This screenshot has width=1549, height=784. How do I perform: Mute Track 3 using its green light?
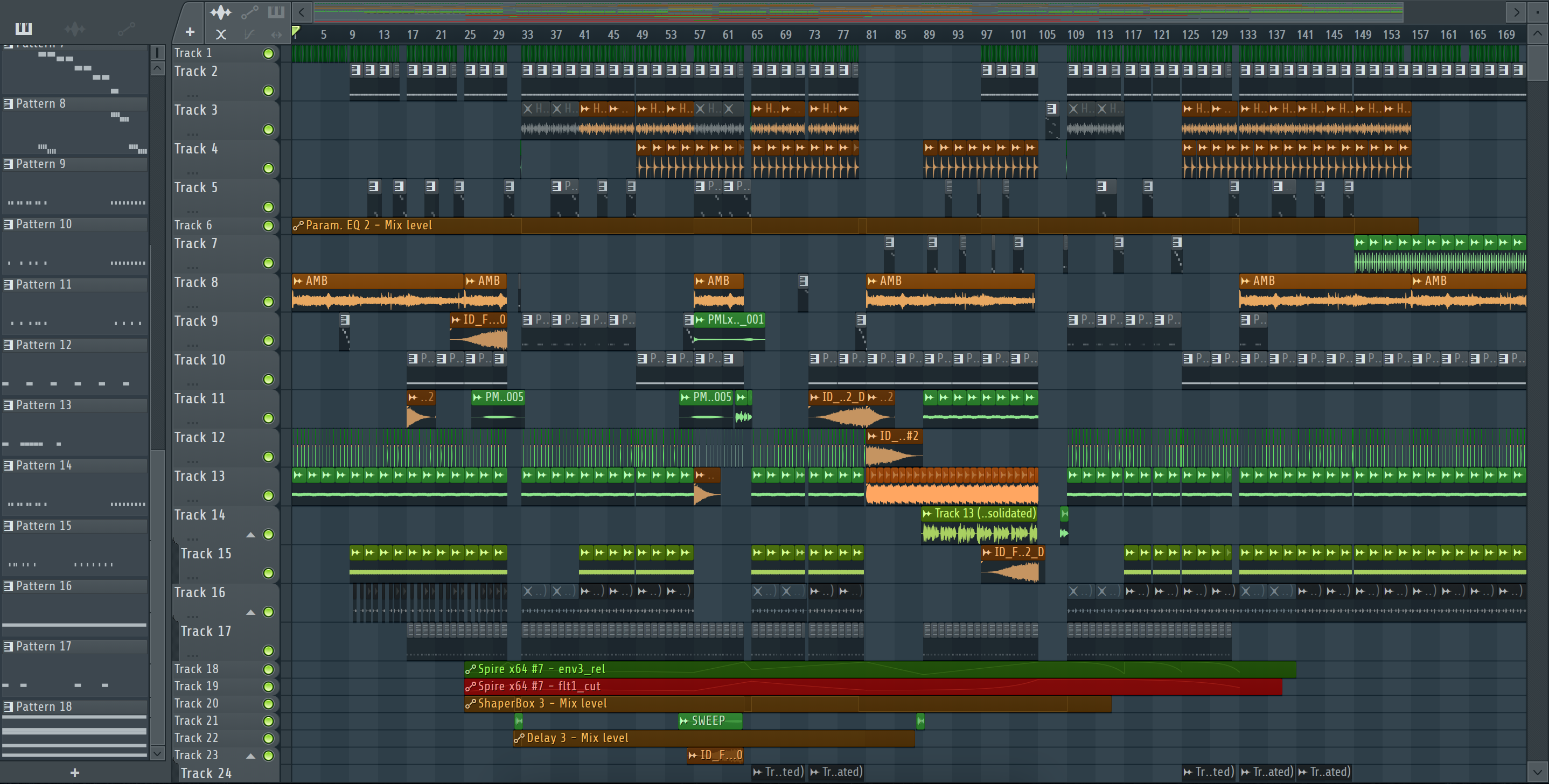(268, 129)
